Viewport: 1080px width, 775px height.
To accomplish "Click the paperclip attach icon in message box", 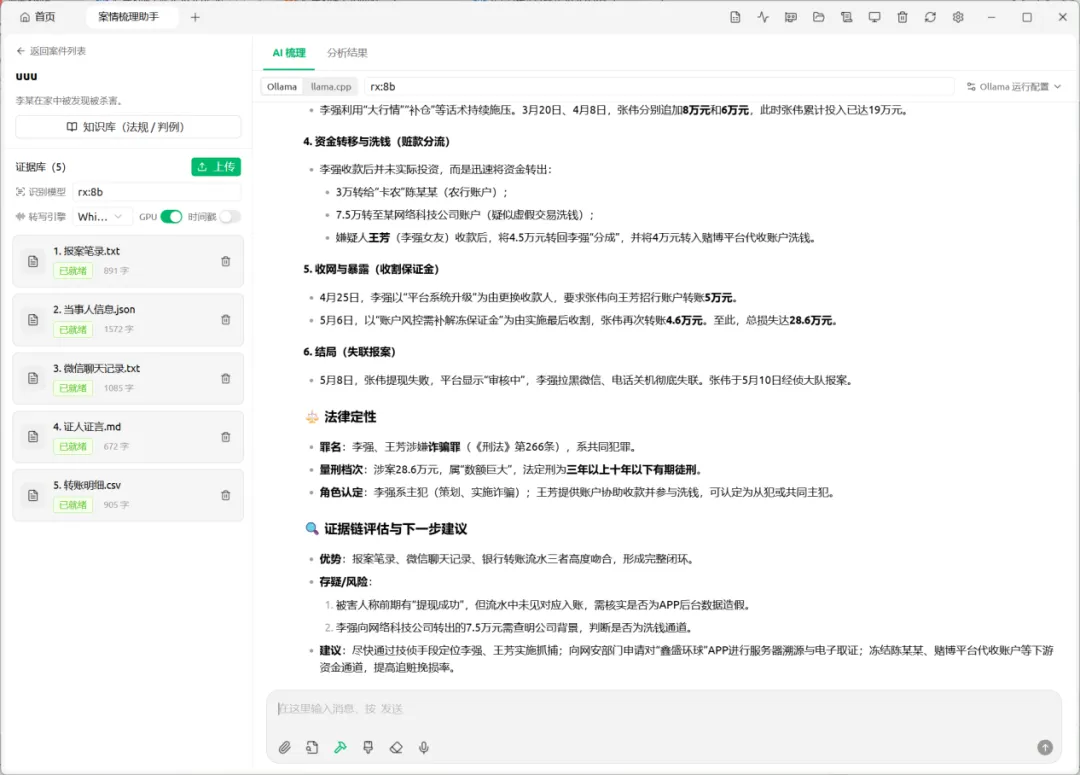I will 284,747.
